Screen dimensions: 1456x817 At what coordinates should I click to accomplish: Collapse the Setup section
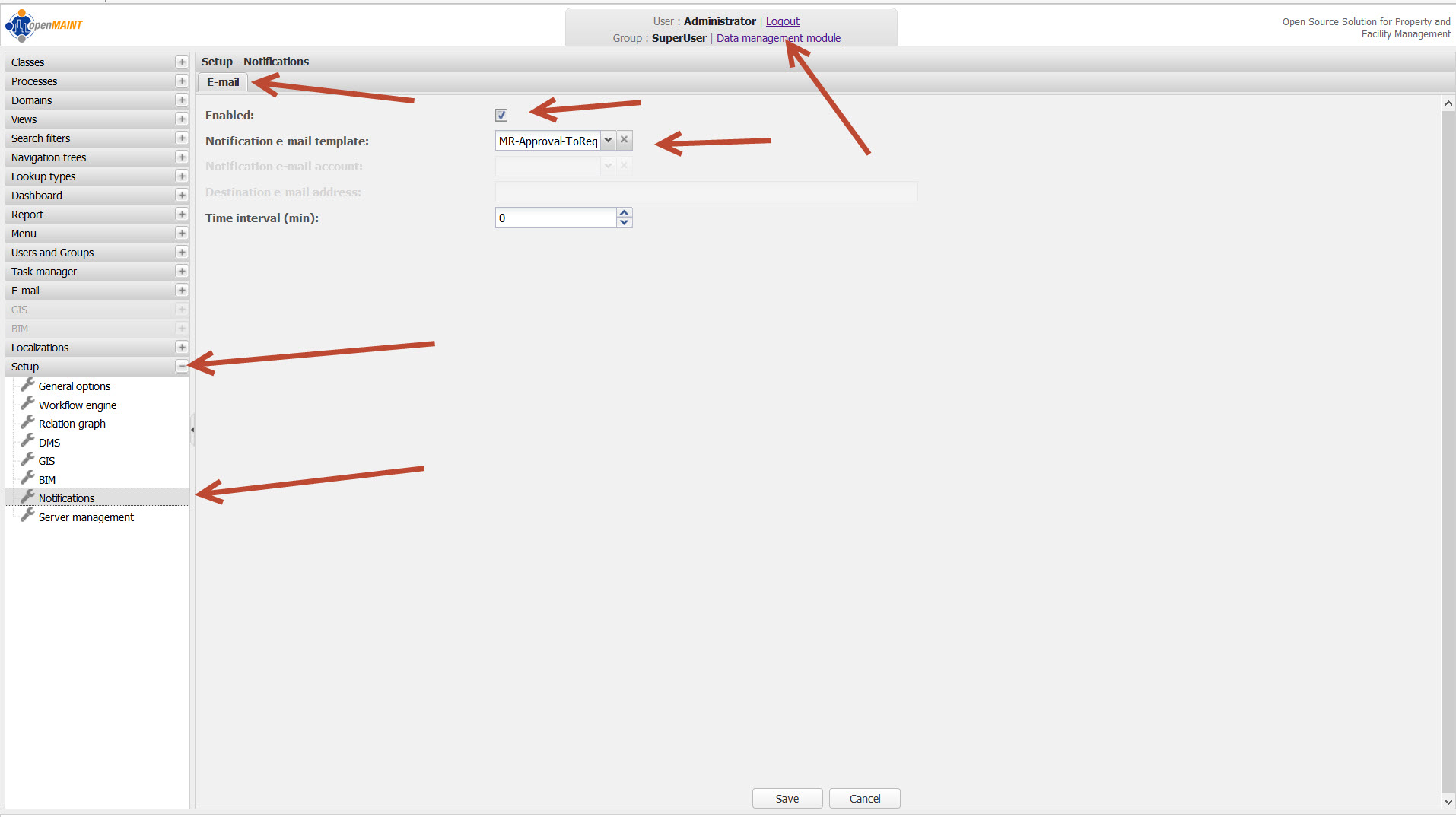pyautogui.click(x=181, y=367)
